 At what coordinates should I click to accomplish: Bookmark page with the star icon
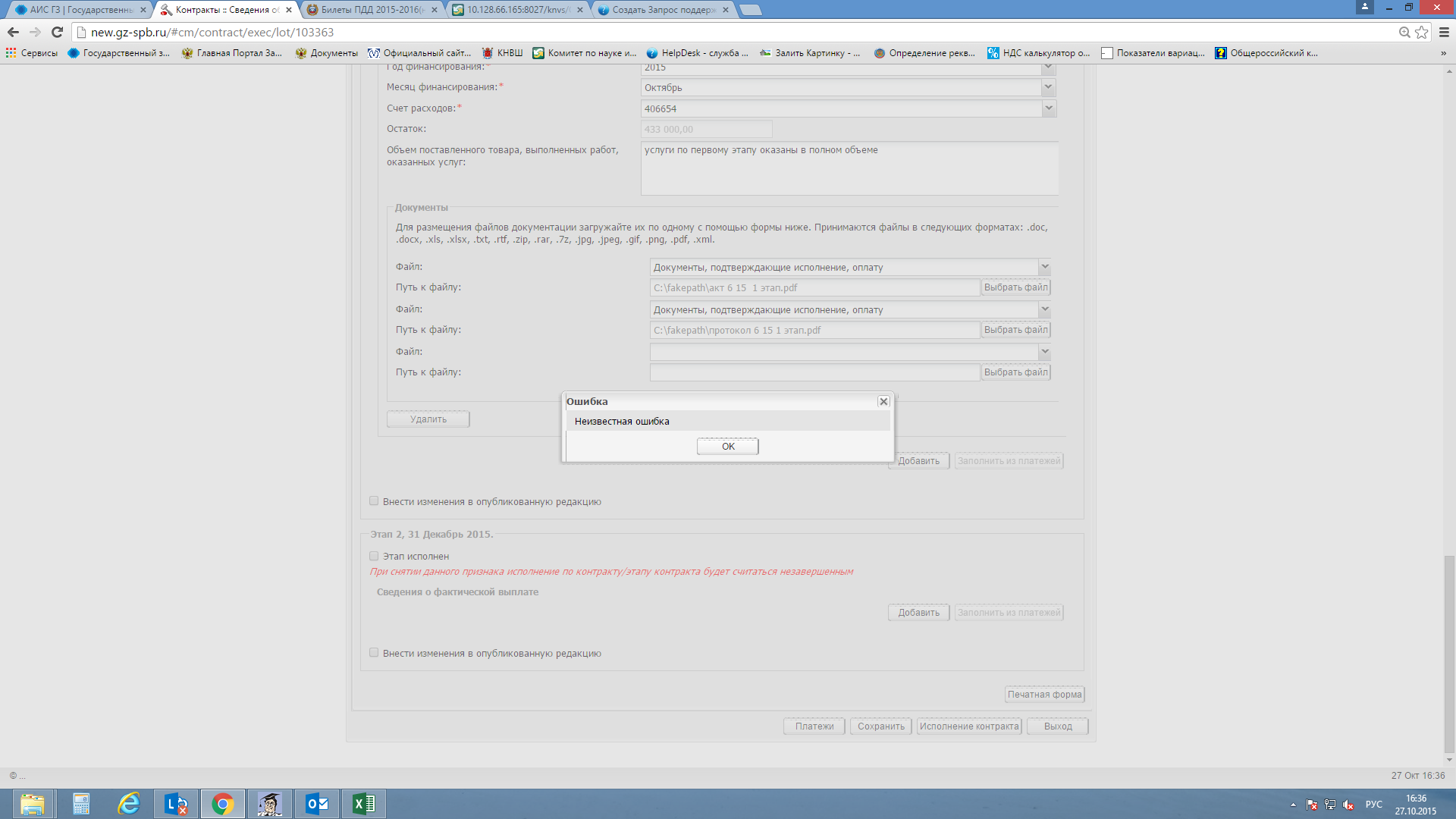click(1422, 32)
